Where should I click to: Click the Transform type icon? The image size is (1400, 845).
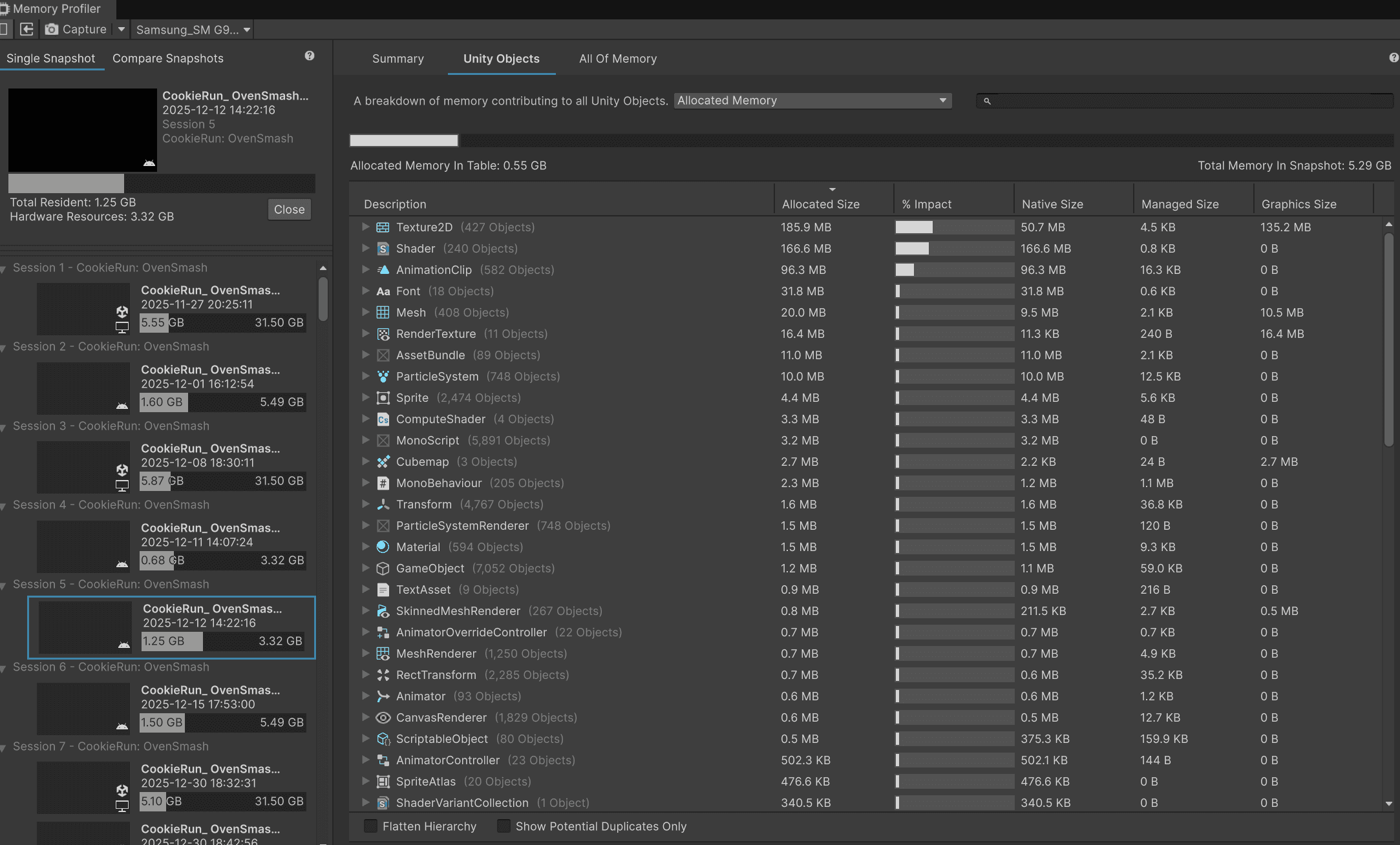click(x=383, y=505)
